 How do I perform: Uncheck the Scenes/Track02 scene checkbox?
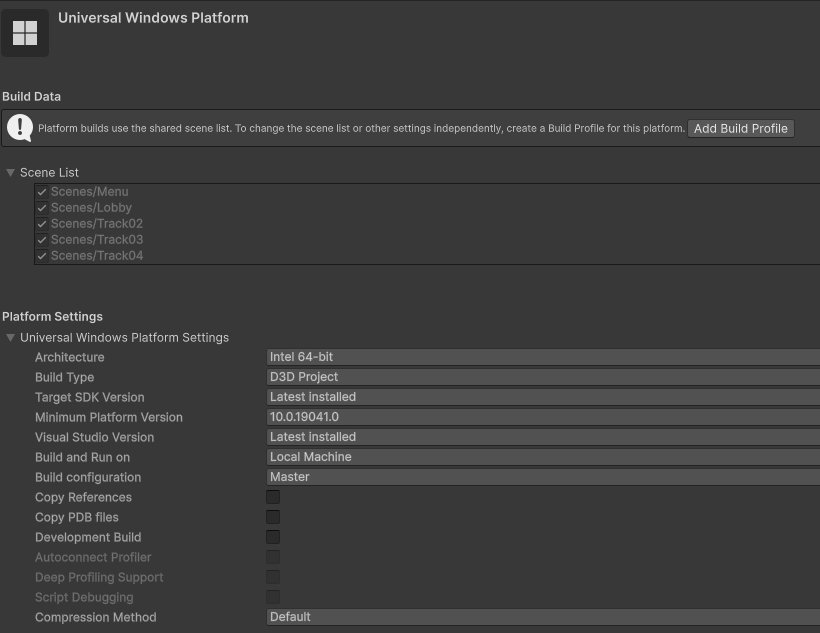coord(42,224)
